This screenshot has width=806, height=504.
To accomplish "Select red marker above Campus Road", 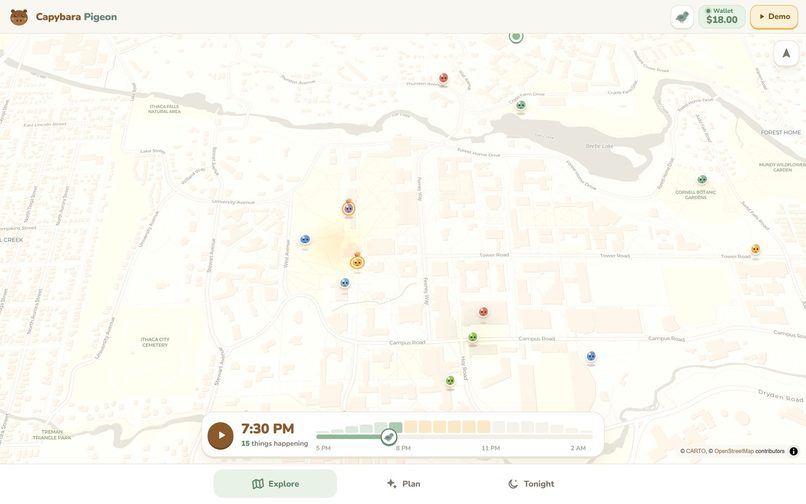I will [483, 312].
